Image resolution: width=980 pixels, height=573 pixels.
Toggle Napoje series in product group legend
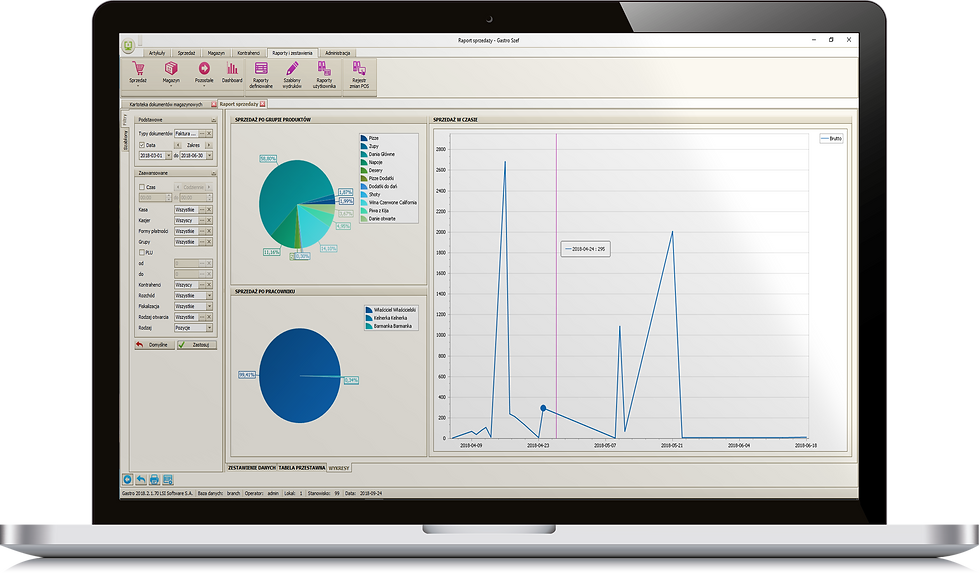click(371, 162)
